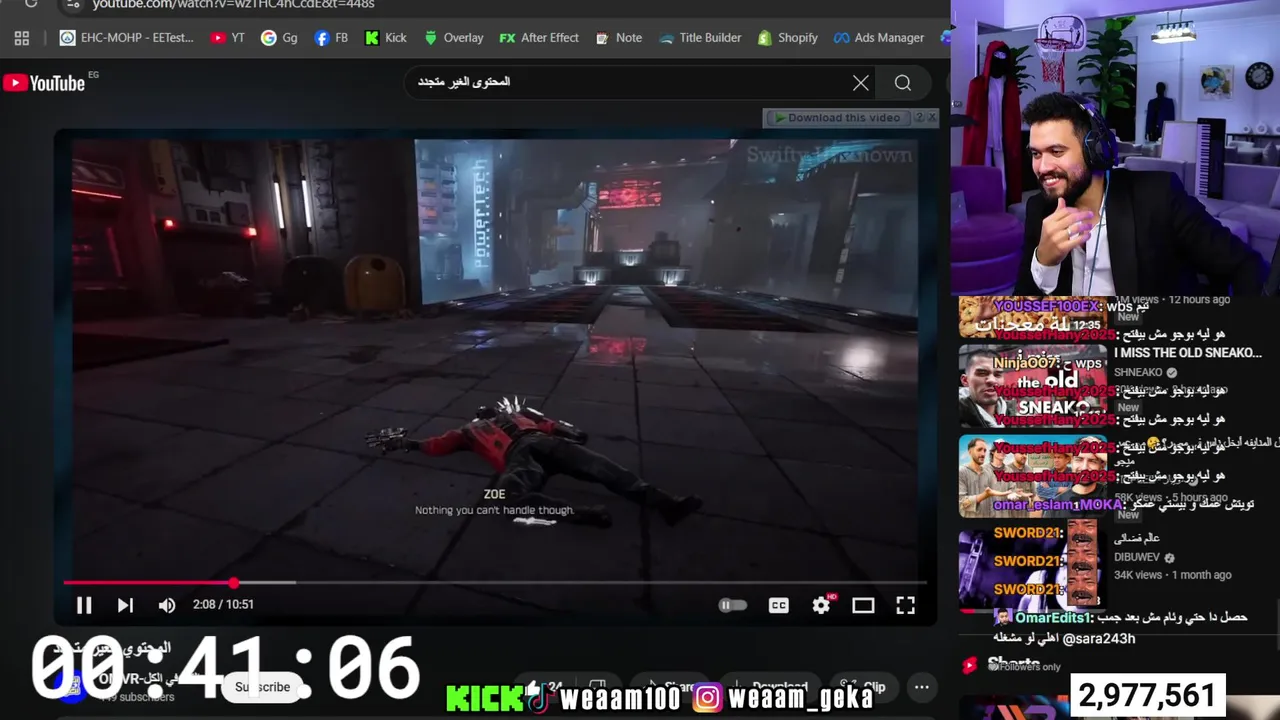This screenshot has height=720, width=1280.
Task: Click the browser address bar URL
Action: (x=233, y=4)
